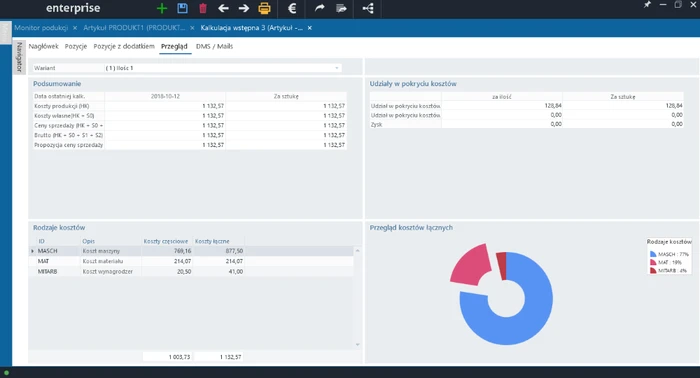
Task: Select the Kalkulacja wstępna 3 document tab
Action: (251, 28)
